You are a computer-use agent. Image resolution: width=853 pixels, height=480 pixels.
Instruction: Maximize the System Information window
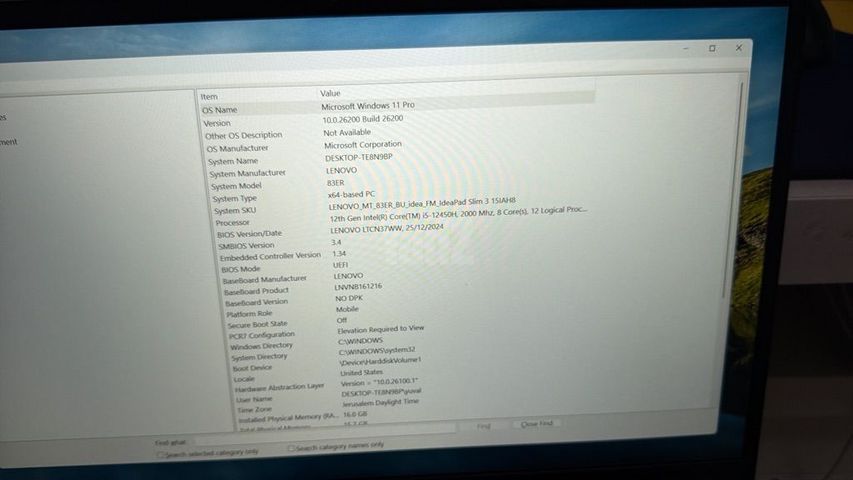[x=712, y=48]
